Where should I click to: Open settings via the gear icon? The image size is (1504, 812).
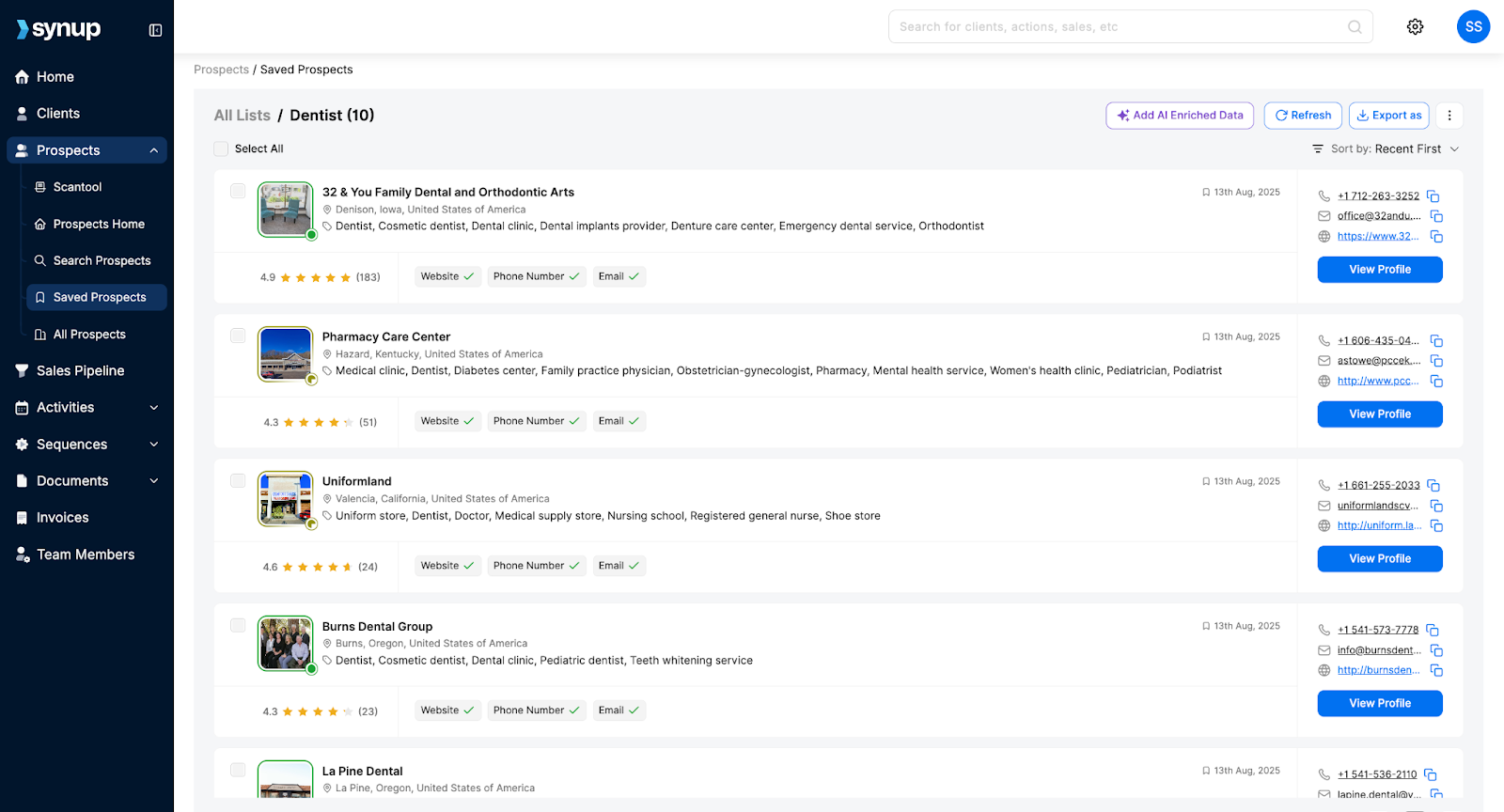pos(1415,26)
